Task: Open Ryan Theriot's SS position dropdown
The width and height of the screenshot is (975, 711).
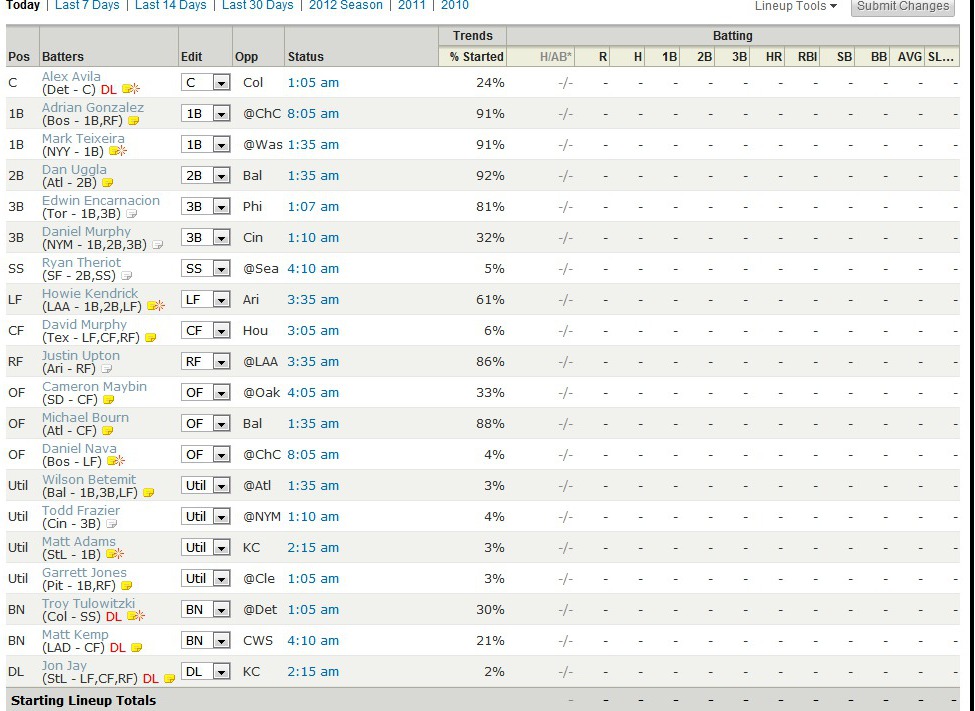Action: (206, 269)
